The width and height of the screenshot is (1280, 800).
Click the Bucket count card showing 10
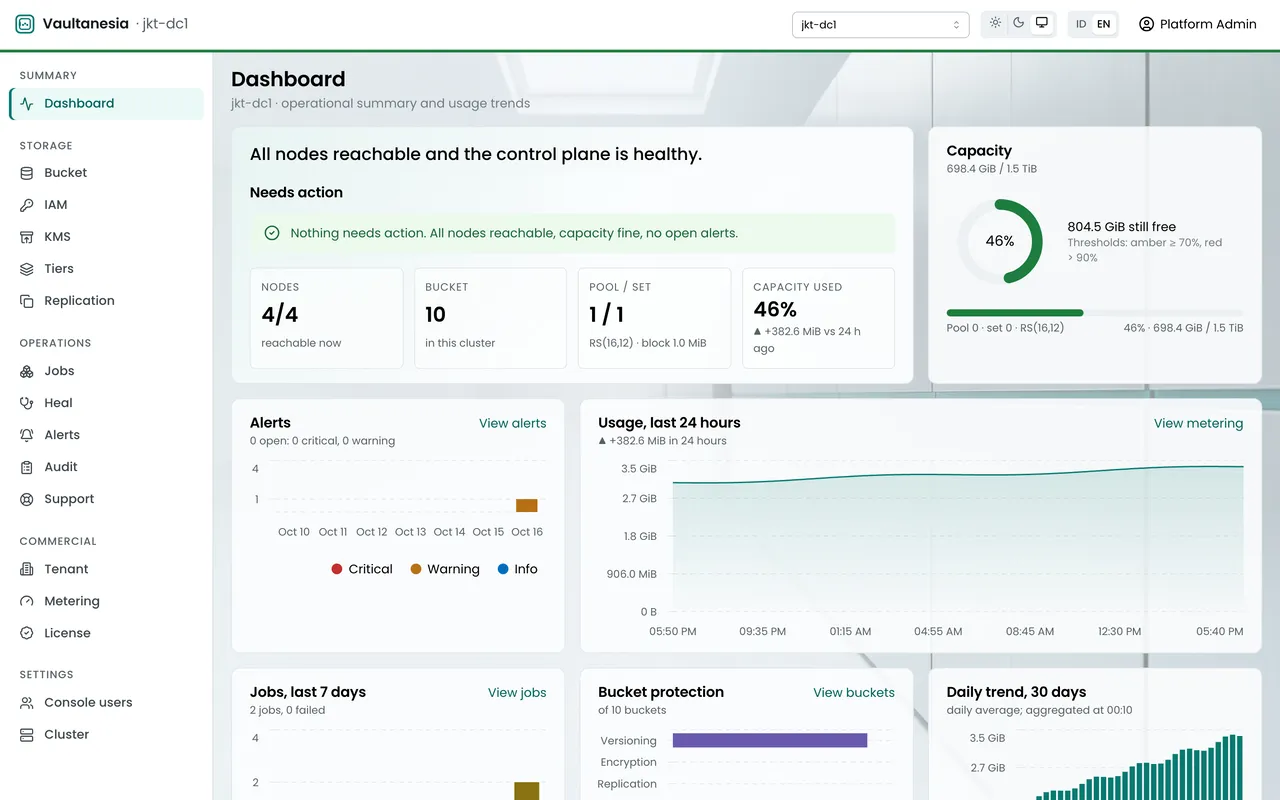point(490,318)
